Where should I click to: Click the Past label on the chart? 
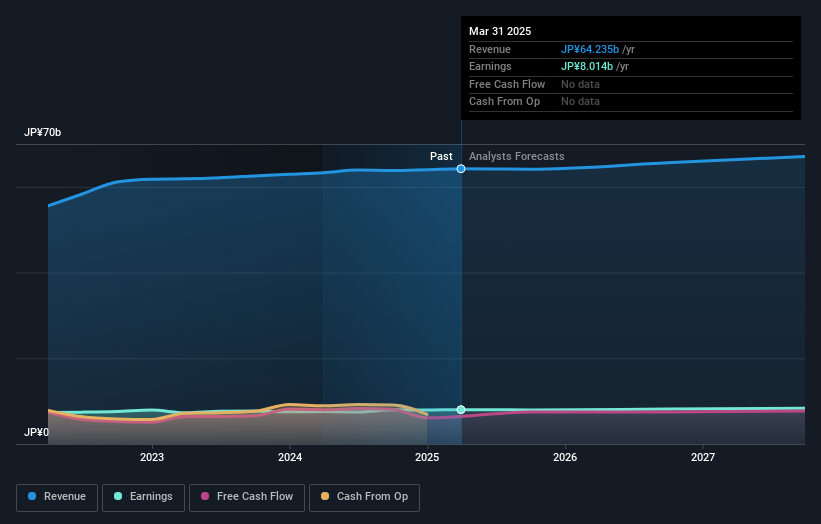441,157
